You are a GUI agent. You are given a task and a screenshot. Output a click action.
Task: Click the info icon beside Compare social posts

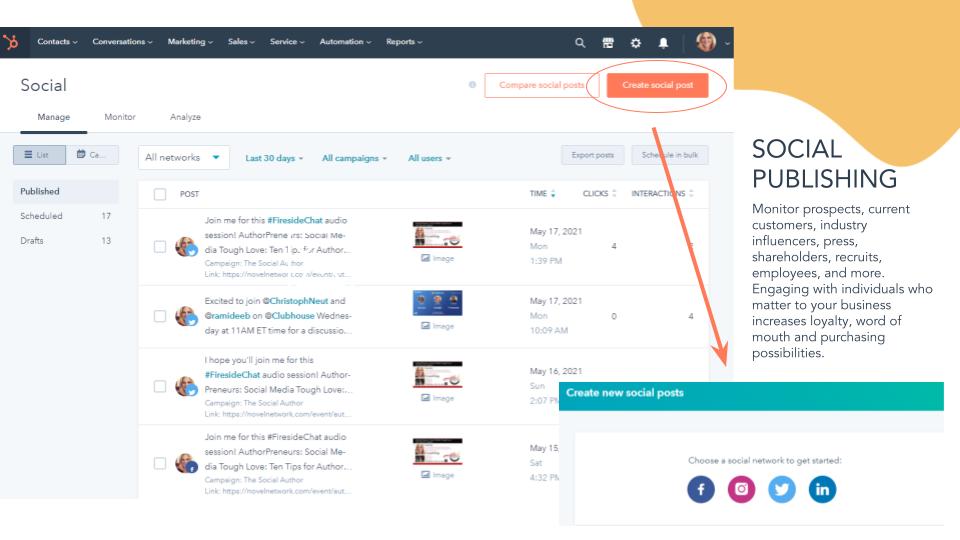coord(472,85)
